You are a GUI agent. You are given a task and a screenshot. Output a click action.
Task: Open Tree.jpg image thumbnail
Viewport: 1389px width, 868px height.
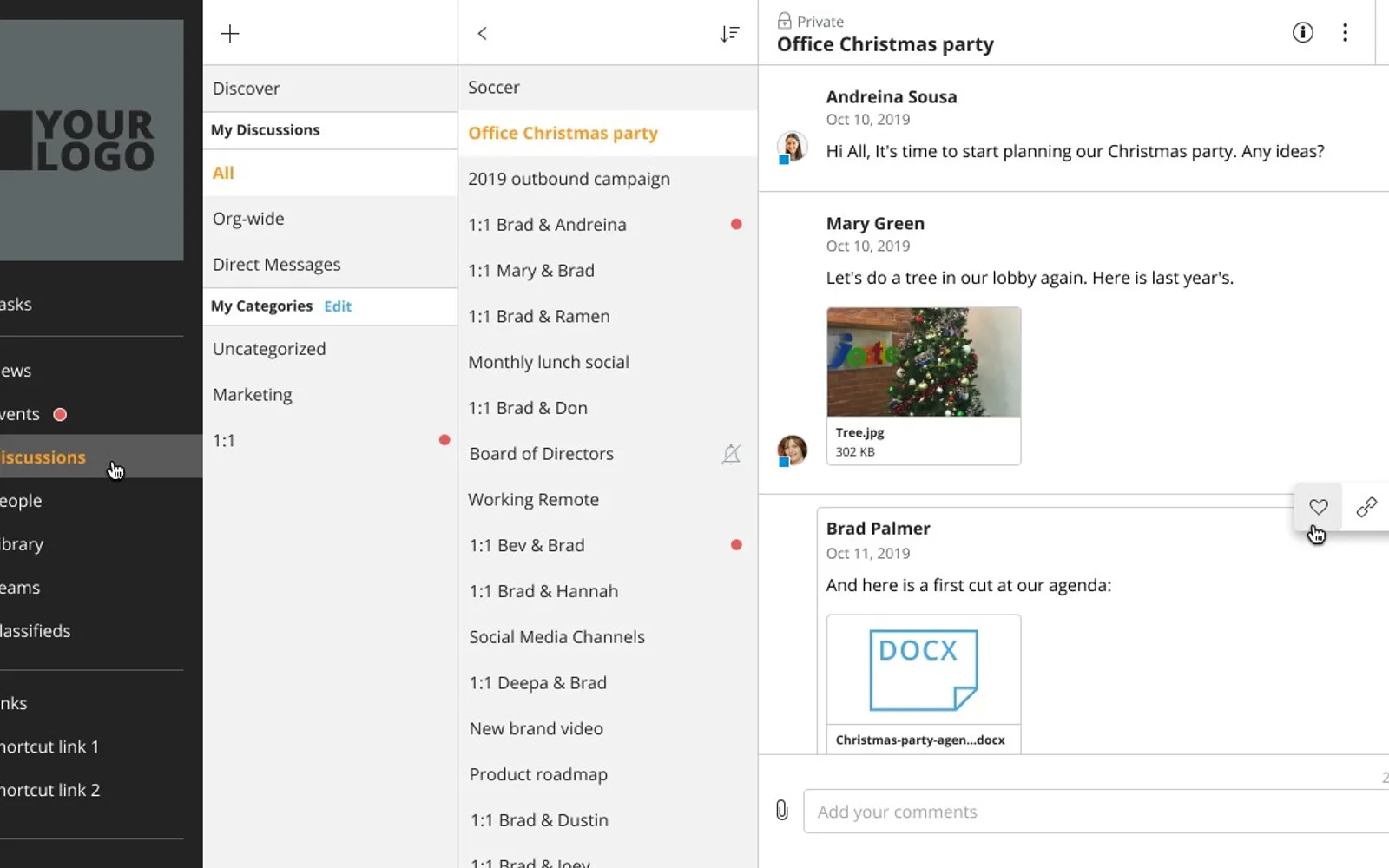click(x=924, y=362)
